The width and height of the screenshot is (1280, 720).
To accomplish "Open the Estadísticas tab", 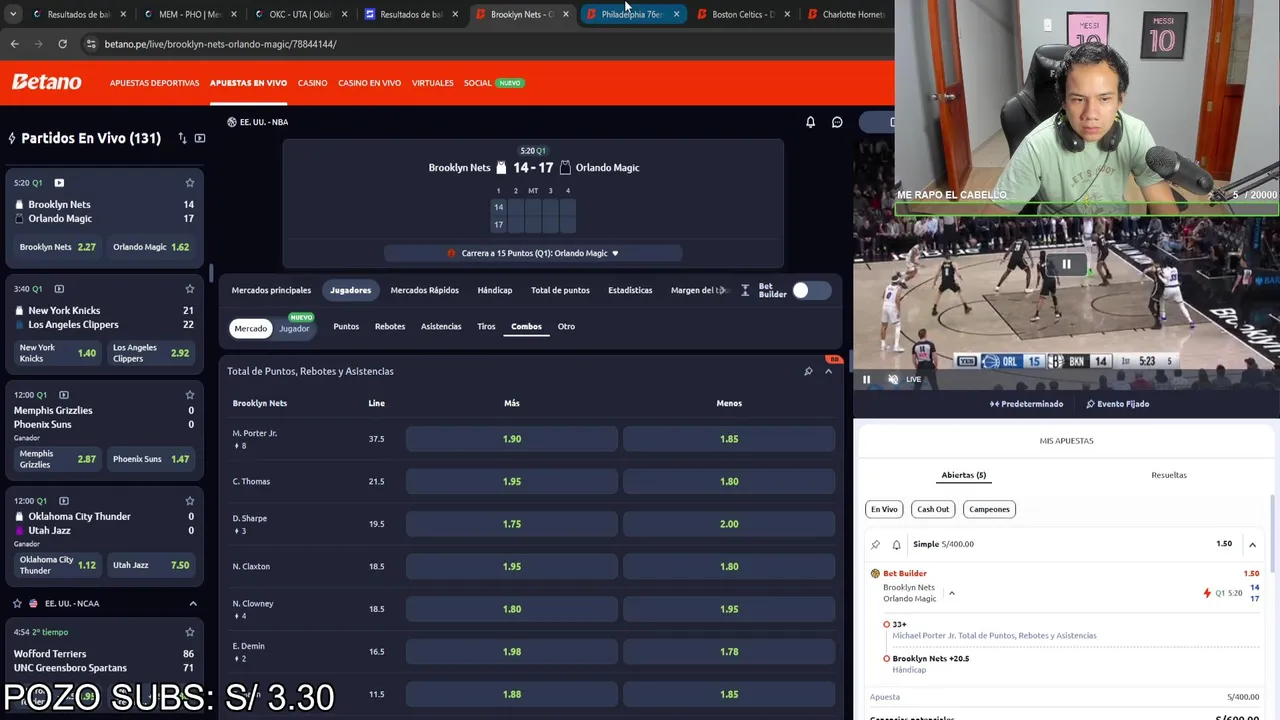I will pyautogui.click(x=630, y=290).
